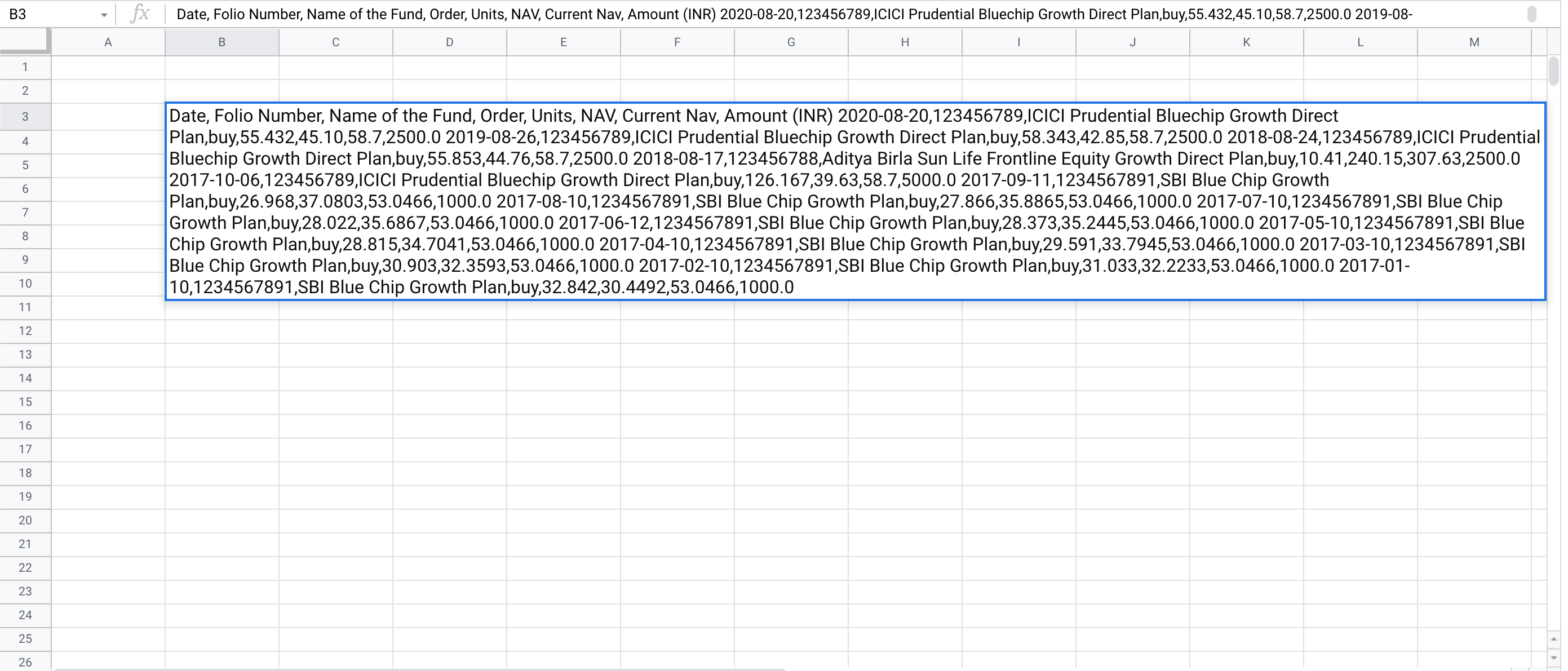Select row 3 header

[x=25, y=116]
